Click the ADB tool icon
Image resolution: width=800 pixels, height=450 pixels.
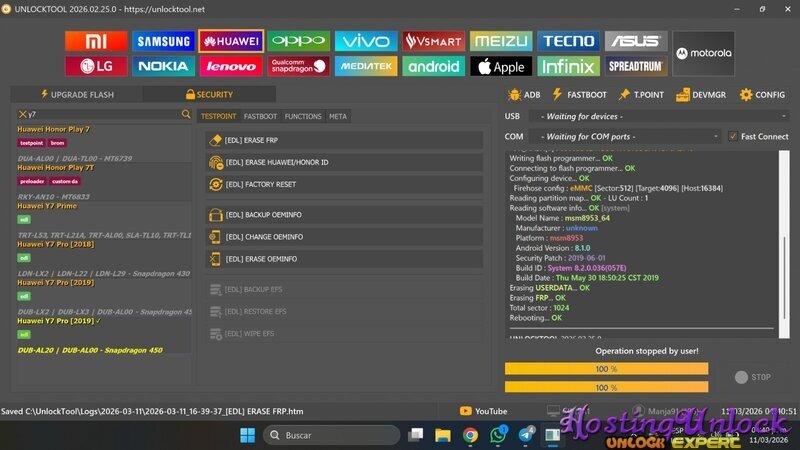coord(524,95)
